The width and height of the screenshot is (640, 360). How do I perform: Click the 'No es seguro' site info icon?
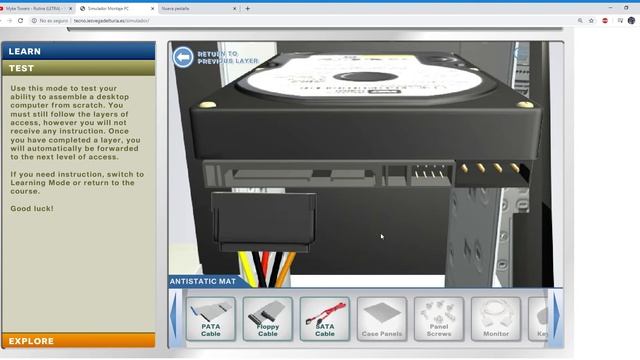point(34,20)
